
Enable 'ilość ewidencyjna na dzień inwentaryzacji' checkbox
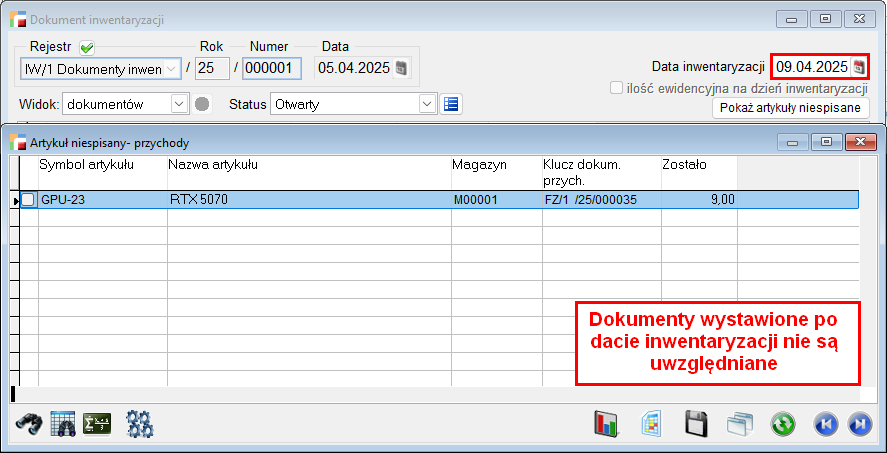pyautogui.click(x=618, y=88)
